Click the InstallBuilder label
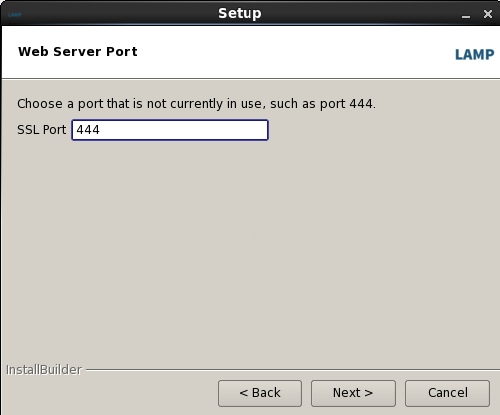The image size is (500, 415). pyautogui.click(x=44, y=370)
